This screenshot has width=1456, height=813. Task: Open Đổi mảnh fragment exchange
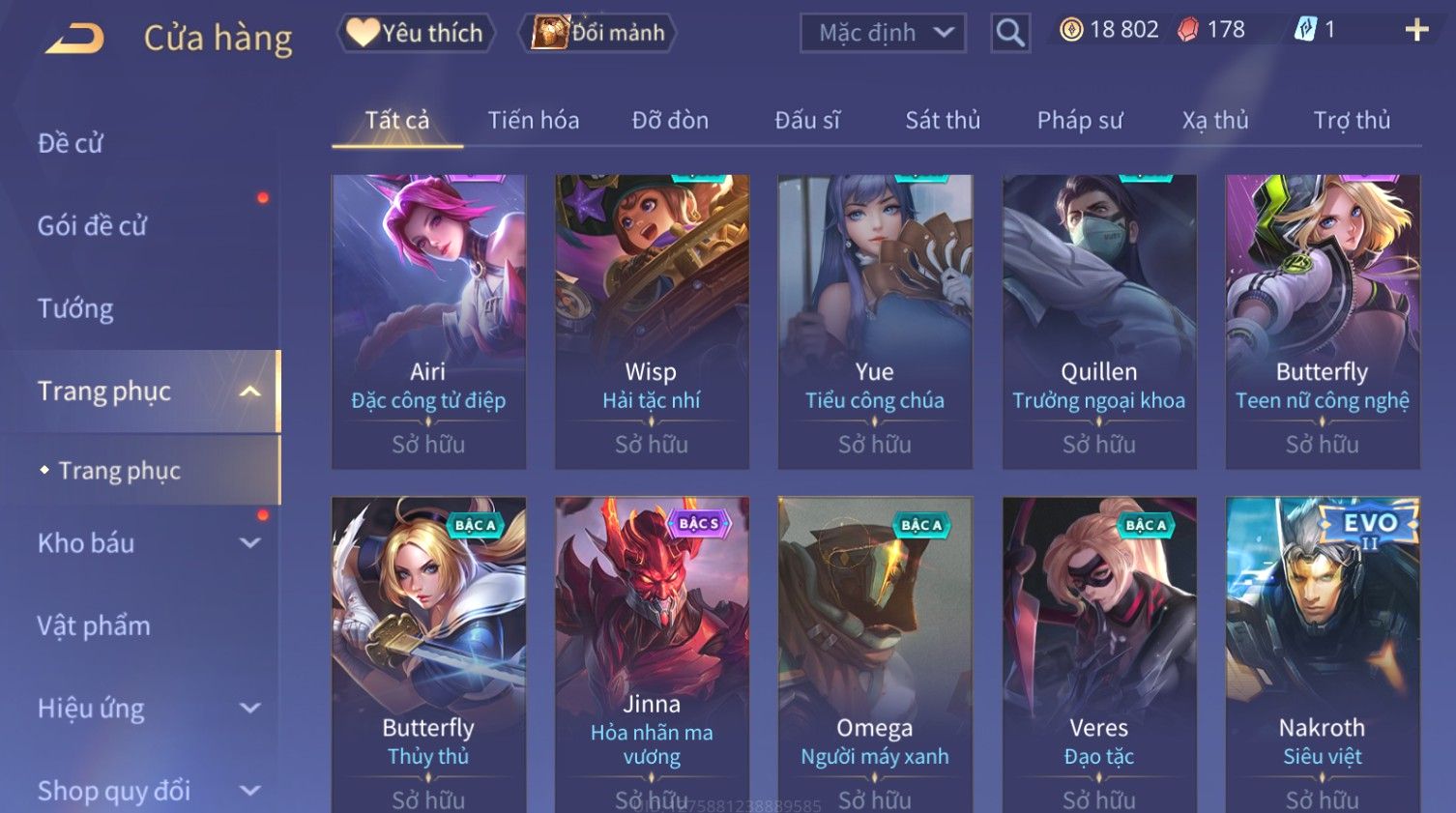tap(598, 33)
